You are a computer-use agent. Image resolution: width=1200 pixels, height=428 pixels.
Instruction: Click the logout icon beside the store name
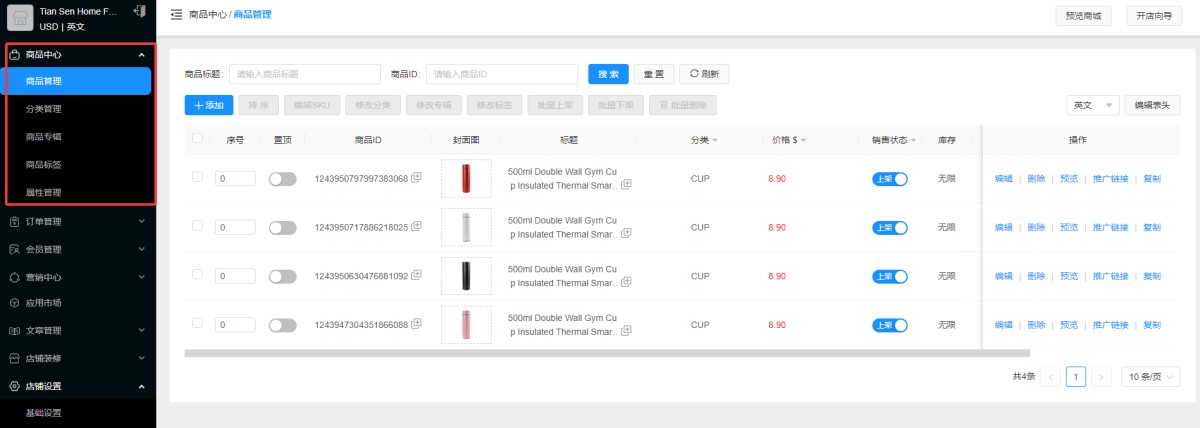click(139, 11)
